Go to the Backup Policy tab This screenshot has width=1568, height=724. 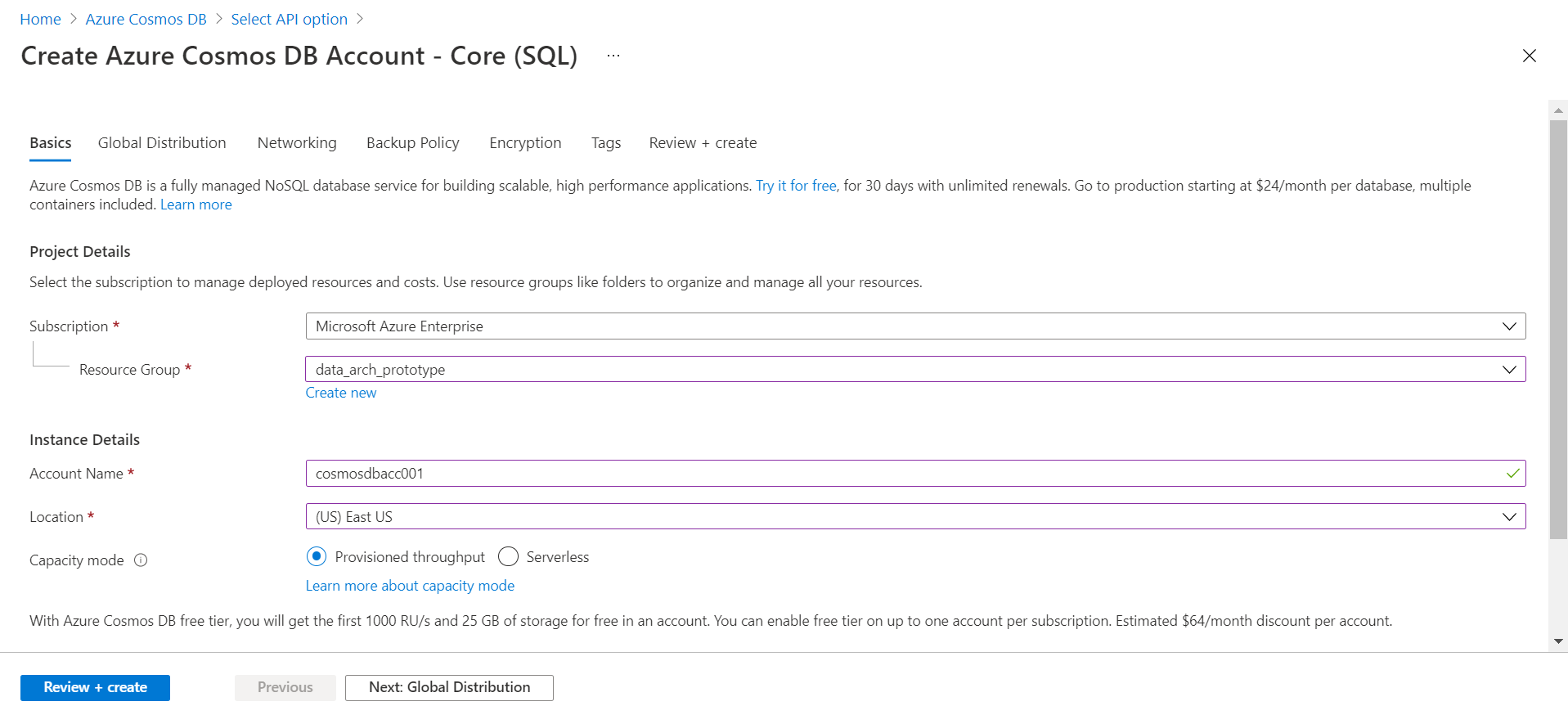[413, 143]
